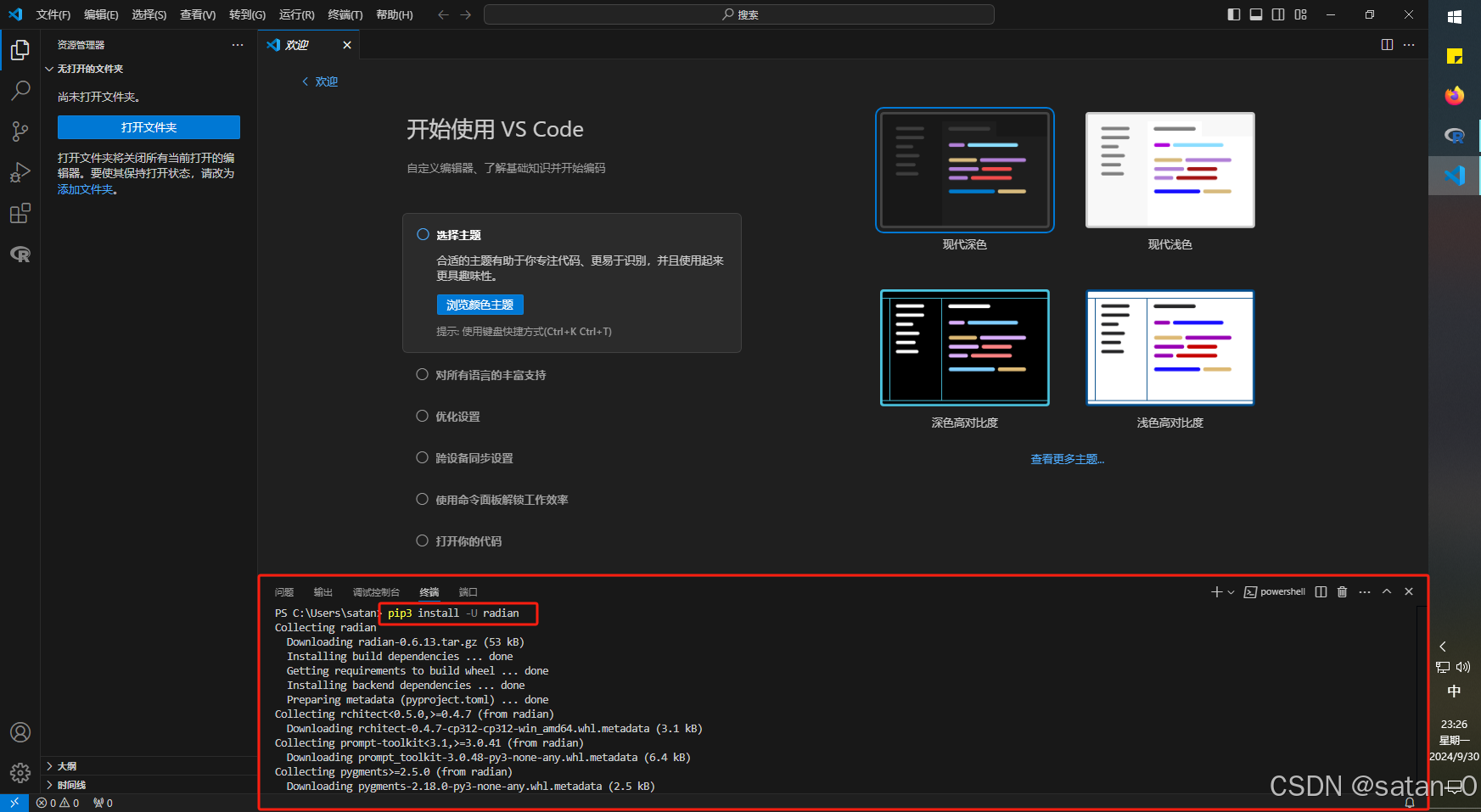
Task: Open the Explorer view in activity bar
Action: pos(20,51)
